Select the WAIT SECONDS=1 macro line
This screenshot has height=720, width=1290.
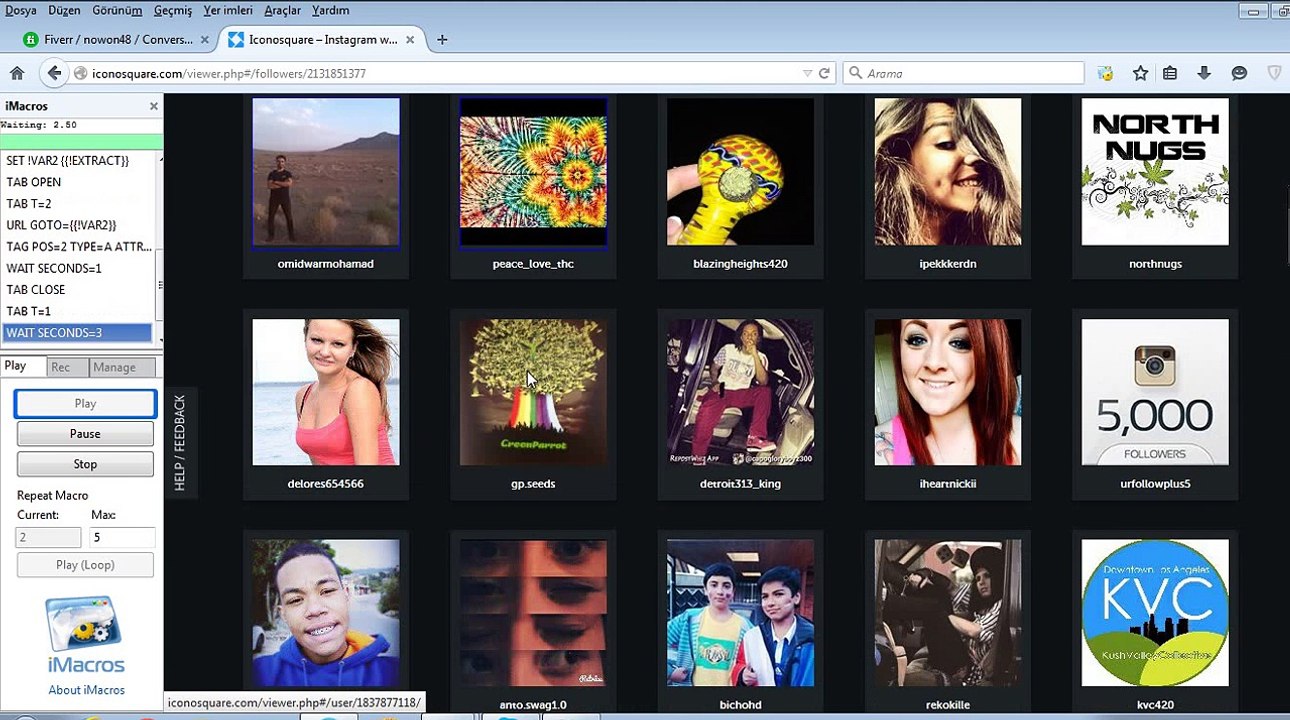[x=78, y=268]
